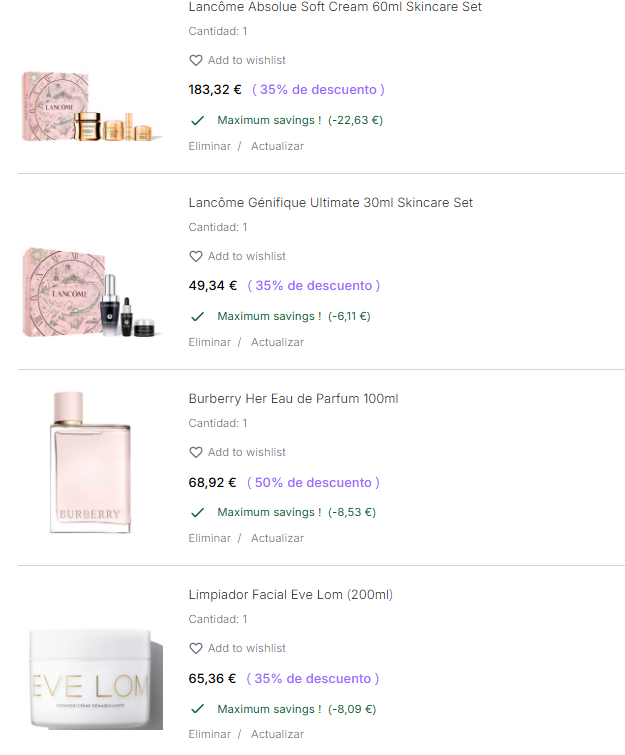Click Actualizar for Lancôme Absolue set
This screenshot has height=755, width=625.
(x=277, y=146)
